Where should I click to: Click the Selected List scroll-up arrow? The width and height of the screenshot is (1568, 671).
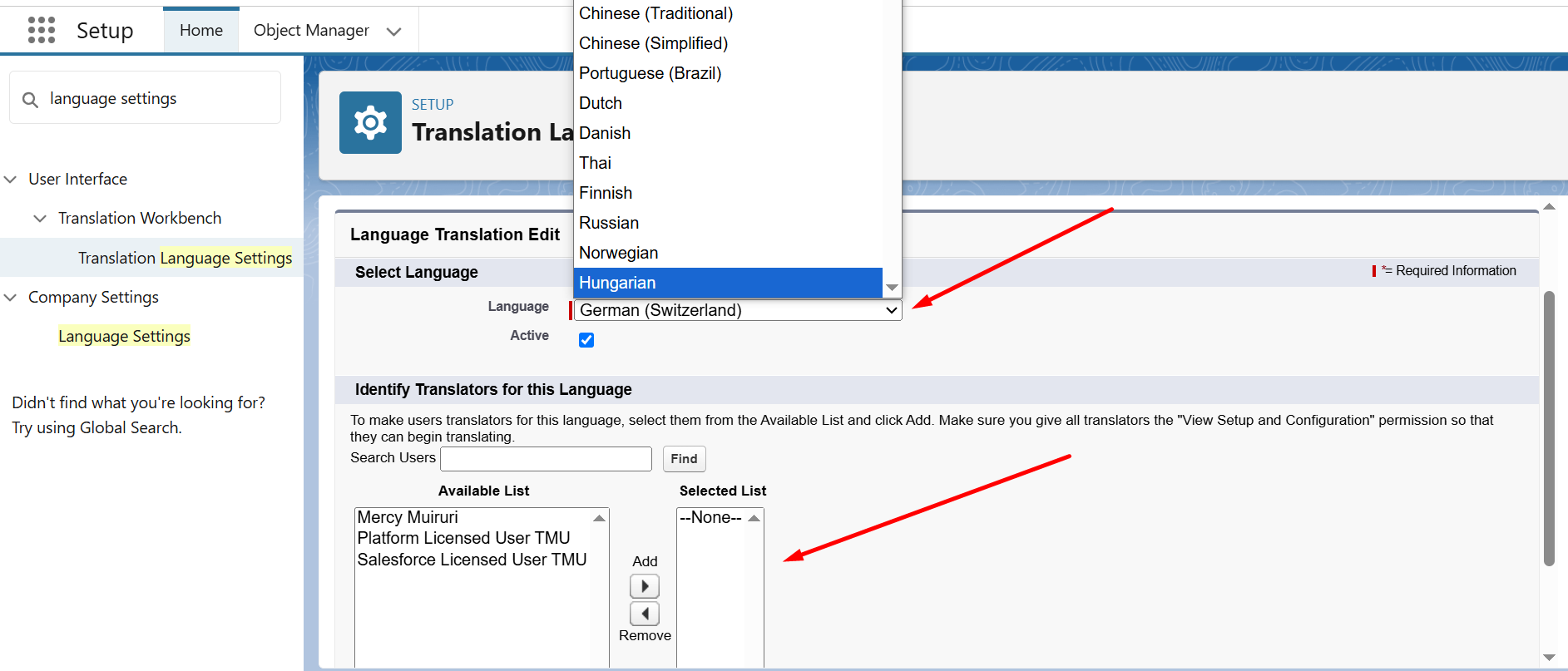pyautogui.click(x=754, y=518)
